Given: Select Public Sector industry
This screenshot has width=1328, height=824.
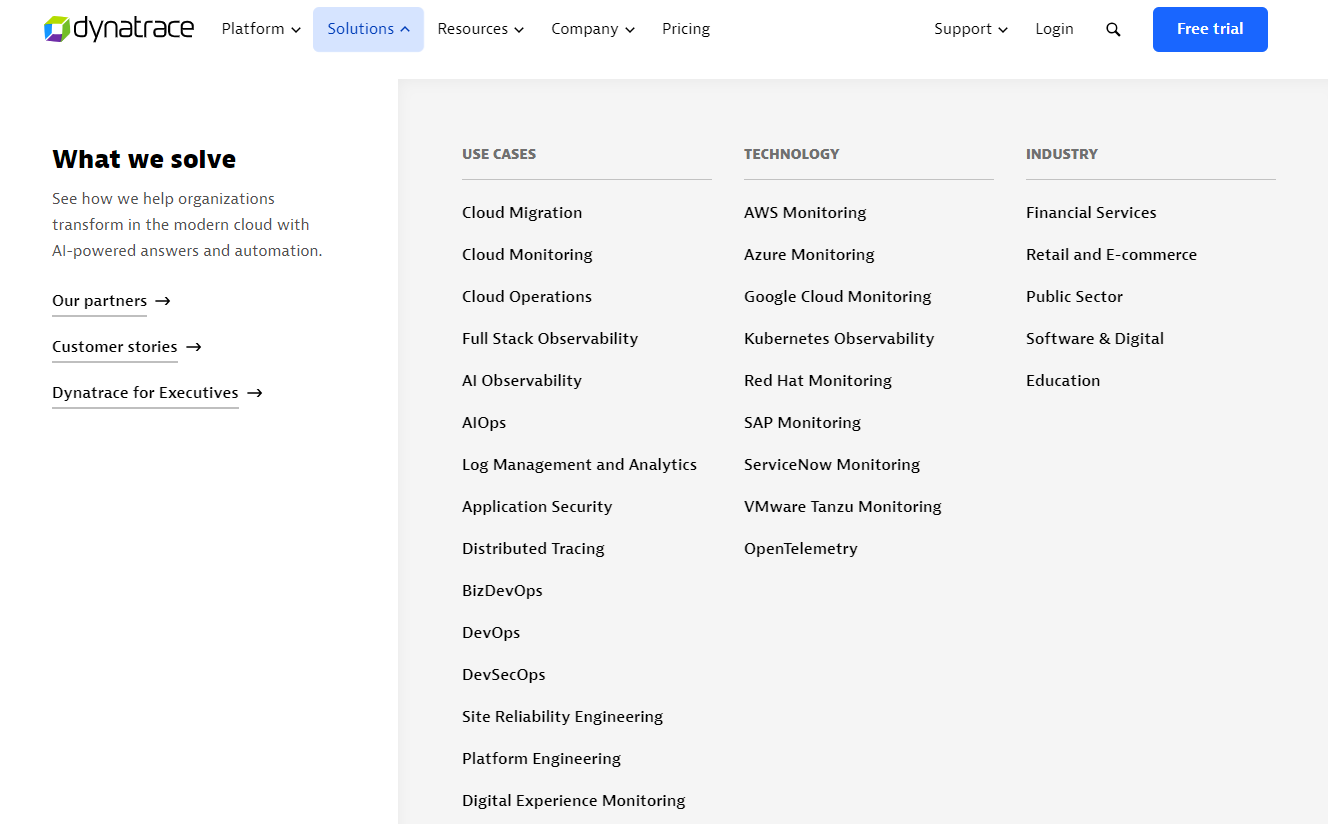Looking at the screenshot, I should [x=1074, y=297].
